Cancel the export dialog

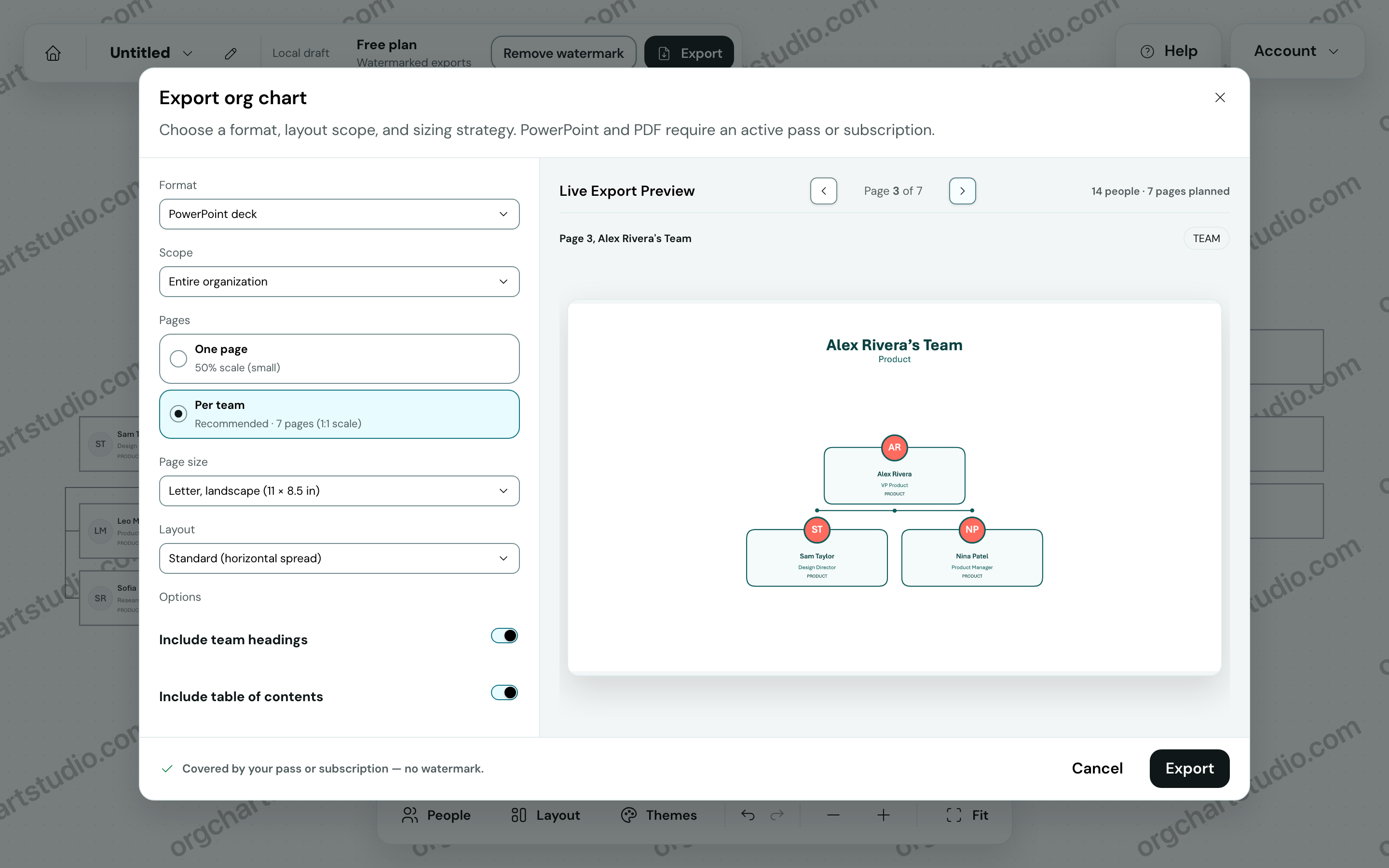[1097, 768]
